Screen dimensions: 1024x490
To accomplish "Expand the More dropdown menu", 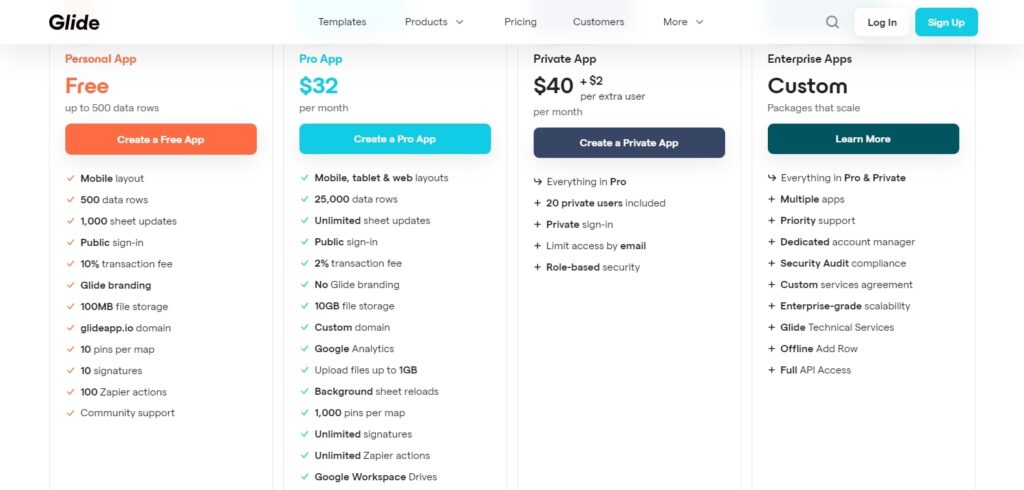I will click(683, 22).
